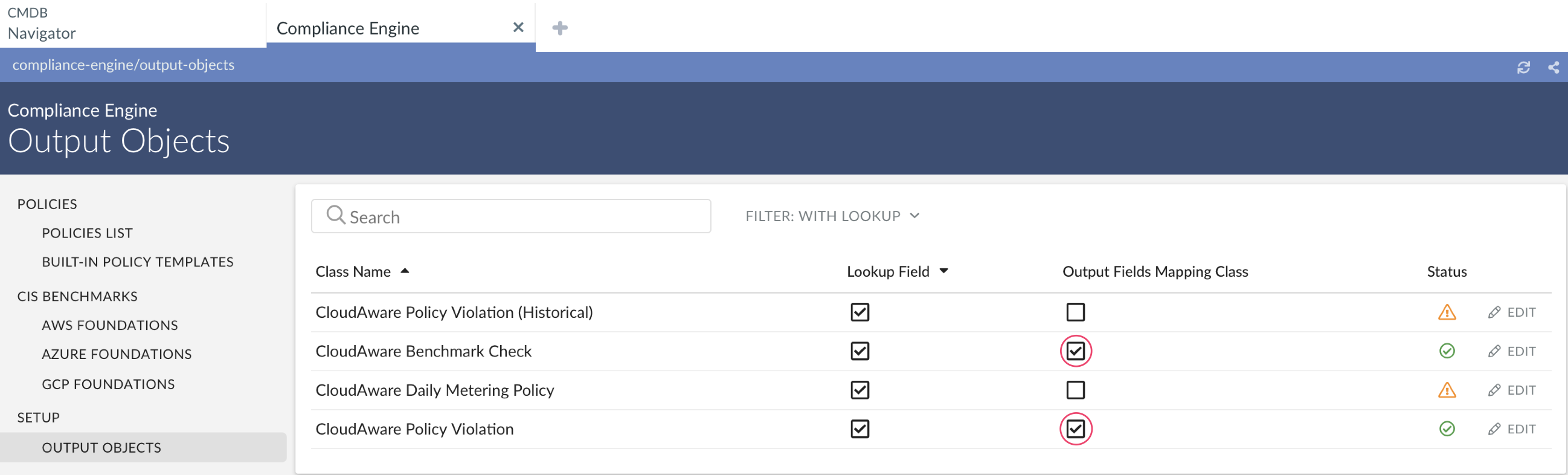Sort by Class Name column arrow
This screenshot has width=1568, height=475.
[x=405, y=271]
